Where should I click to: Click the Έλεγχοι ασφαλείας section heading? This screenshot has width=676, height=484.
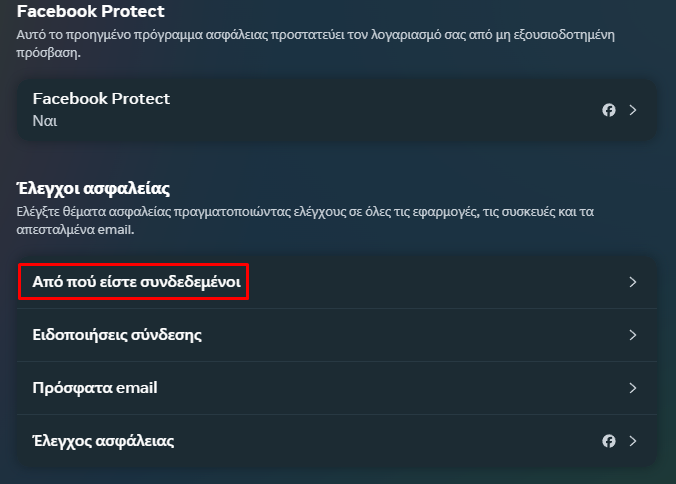point(93,188)
